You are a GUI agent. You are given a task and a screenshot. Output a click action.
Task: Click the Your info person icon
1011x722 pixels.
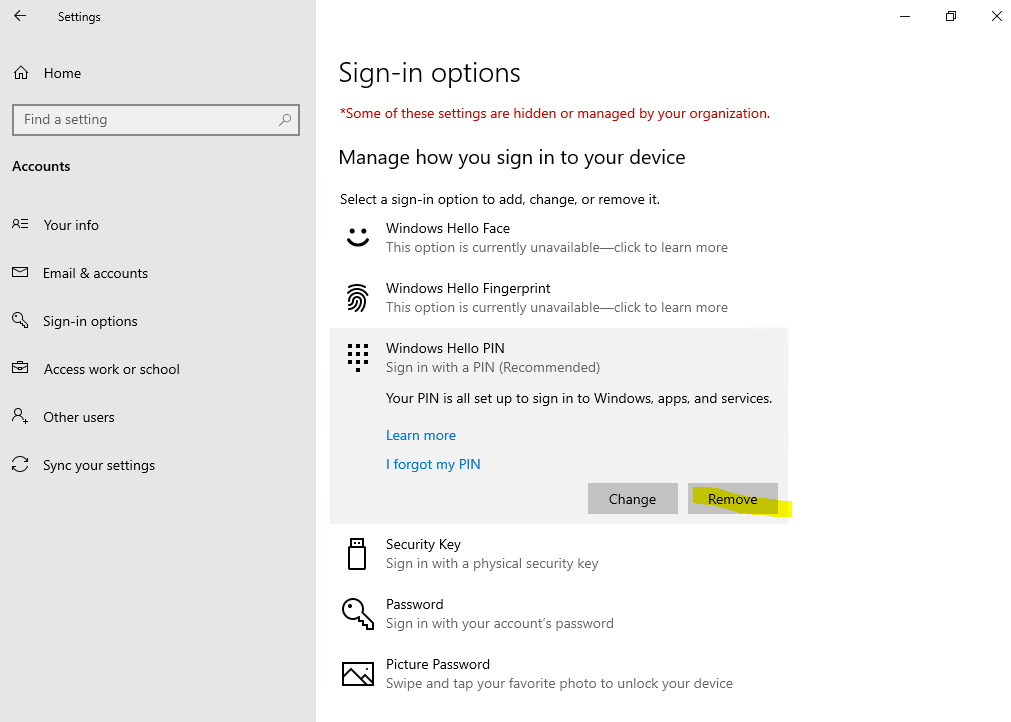point(20,224)
